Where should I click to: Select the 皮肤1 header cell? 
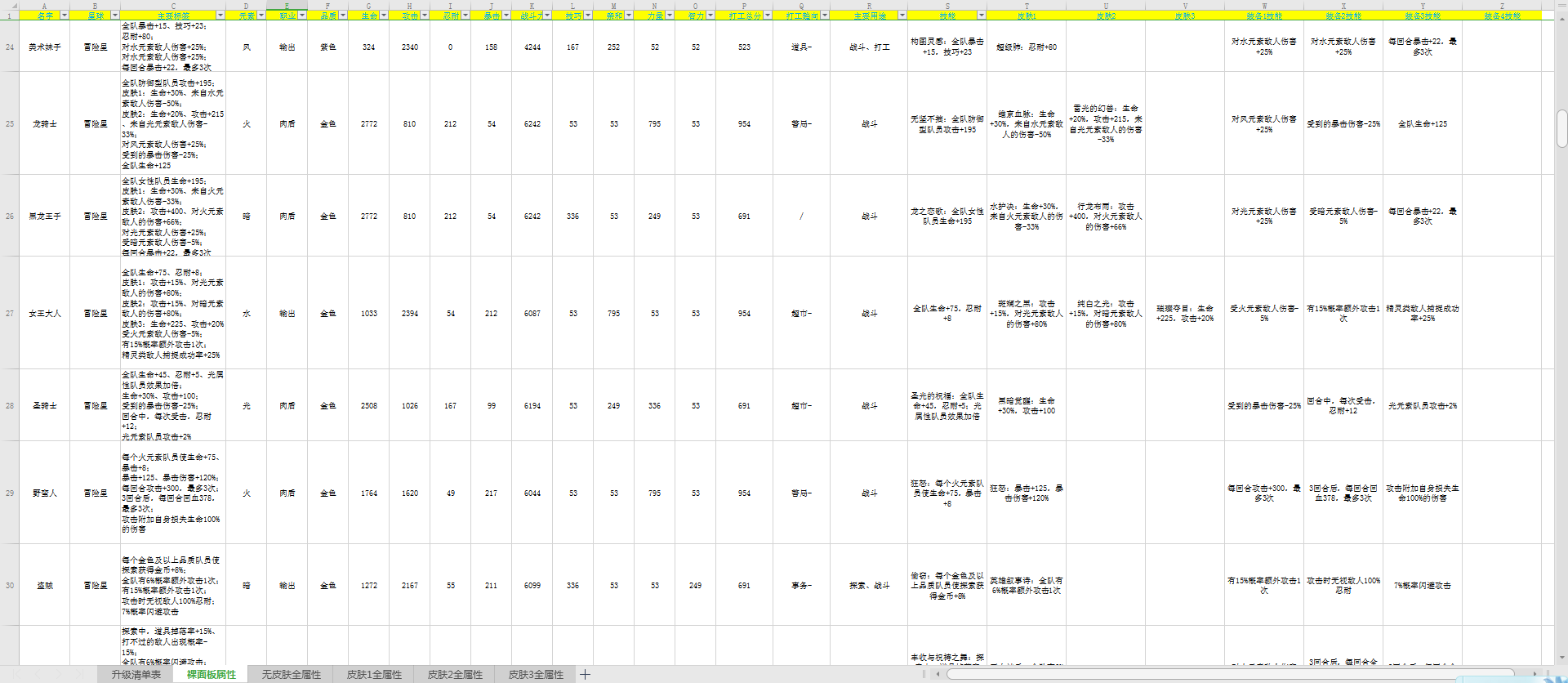pyautogui.click(x=1027, y=16)
